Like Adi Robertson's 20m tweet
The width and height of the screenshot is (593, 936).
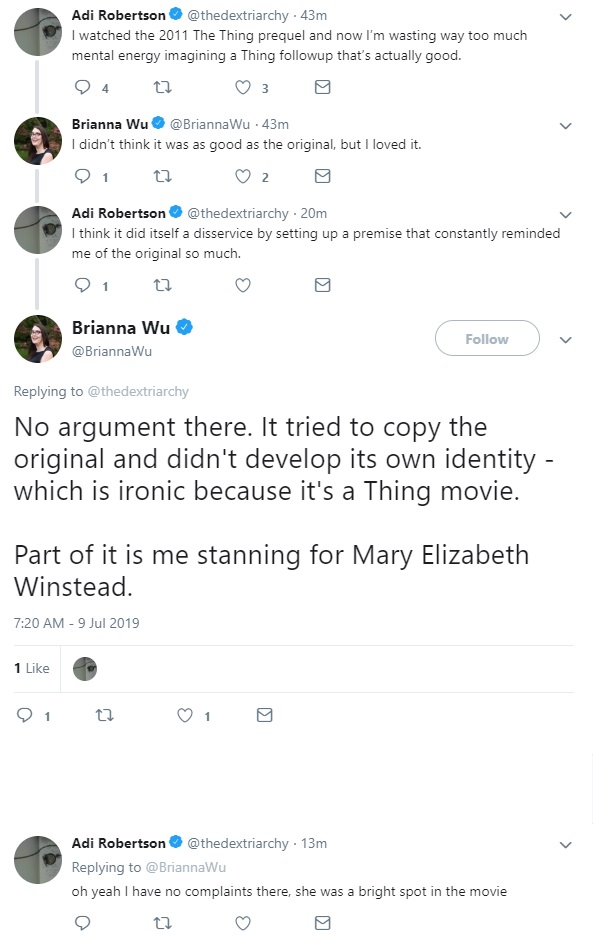[242, 285]
